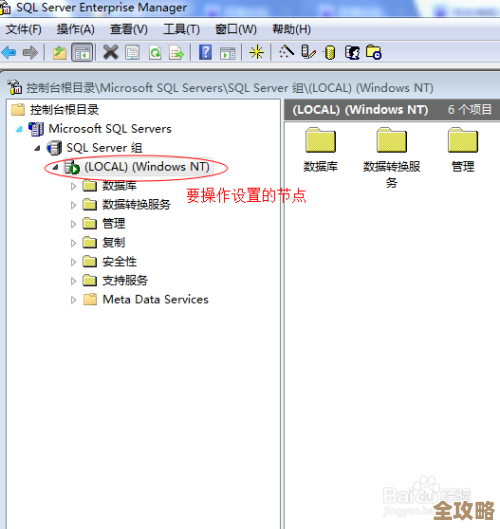The height and width of the screenshot is (529, 500).
Task: Run a Wizard wand icon
Action: point(286,52)
